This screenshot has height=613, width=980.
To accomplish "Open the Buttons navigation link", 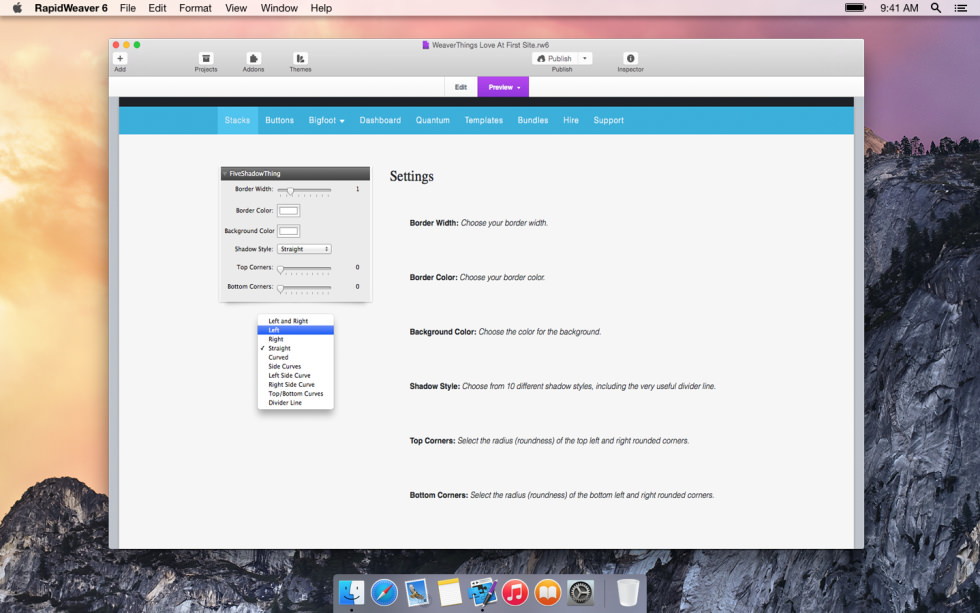I will coord(279,120).
